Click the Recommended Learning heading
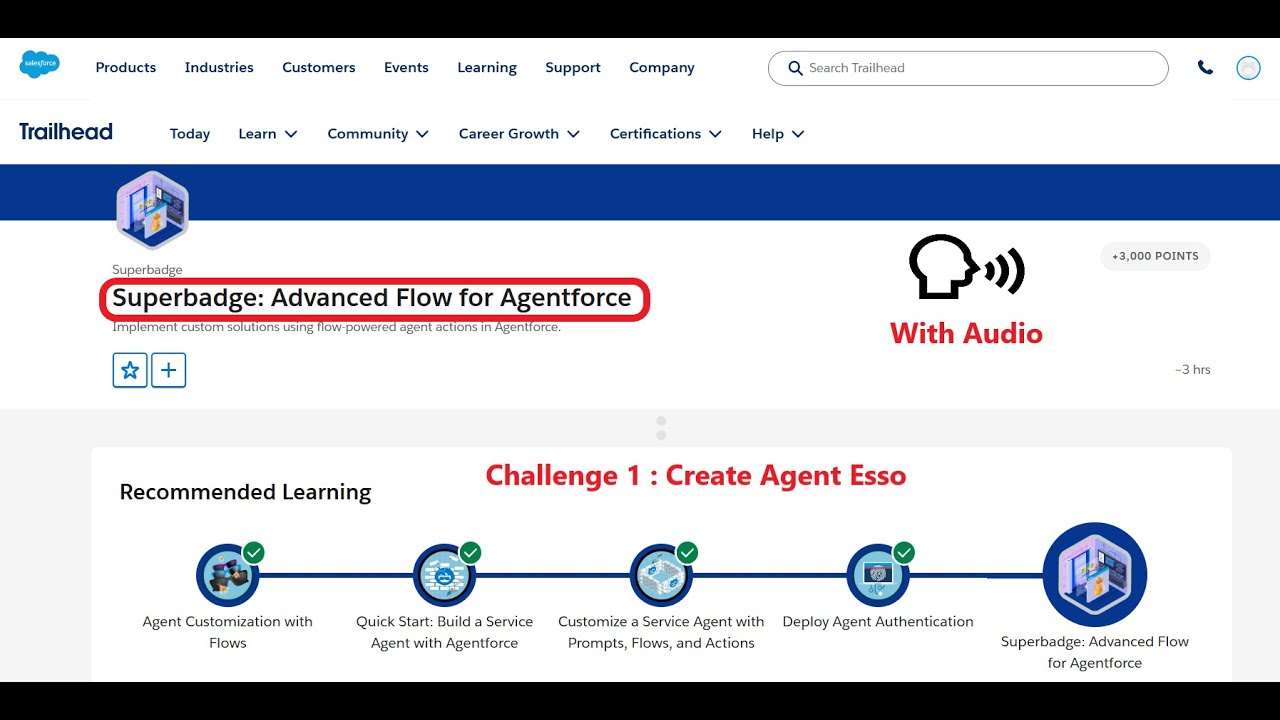 245,492
